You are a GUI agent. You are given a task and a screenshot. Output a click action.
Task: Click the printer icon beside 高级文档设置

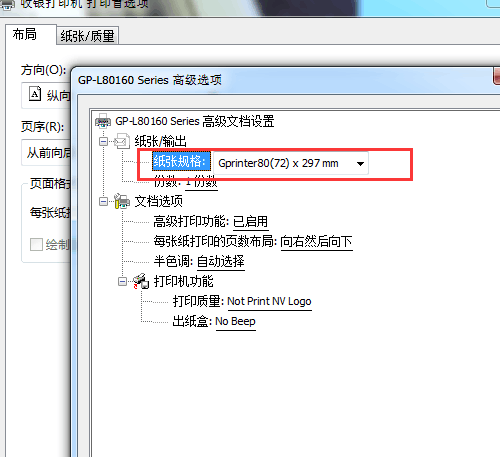[x=103, y=121]
